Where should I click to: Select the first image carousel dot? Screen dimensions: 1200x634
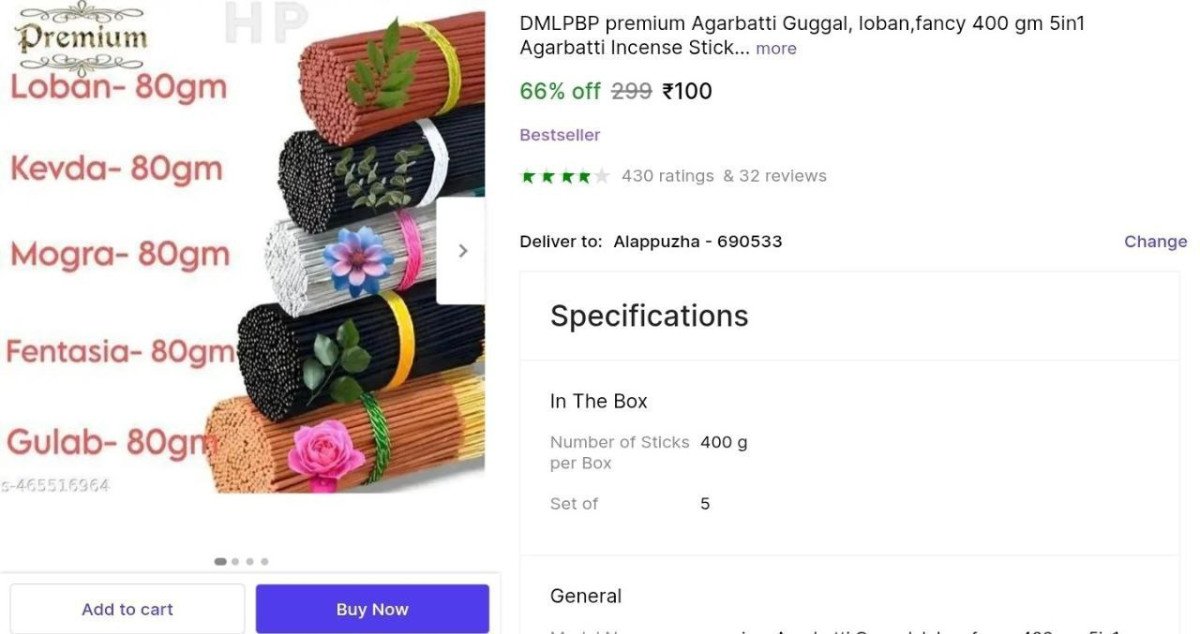[x=220, y=562]
